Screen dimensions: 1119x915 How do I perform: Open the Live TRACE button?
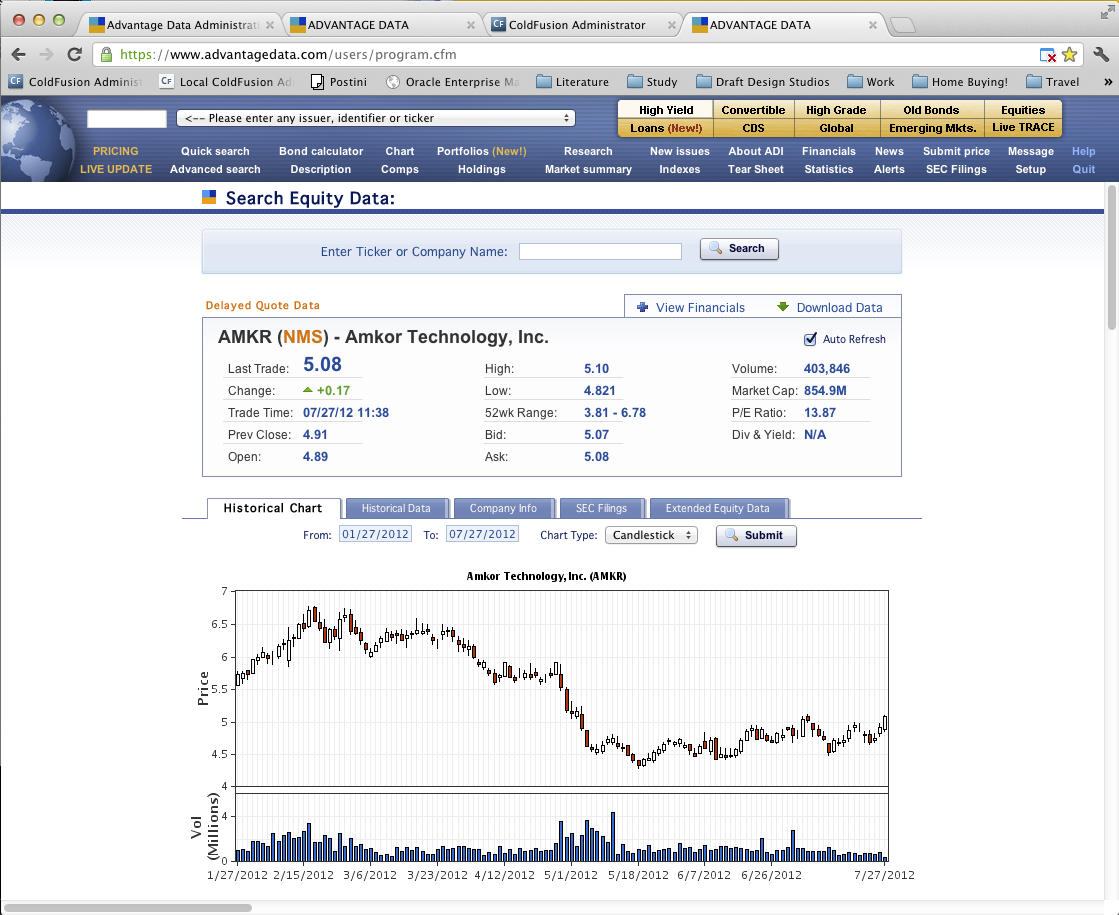click(x=1023, y=127)
